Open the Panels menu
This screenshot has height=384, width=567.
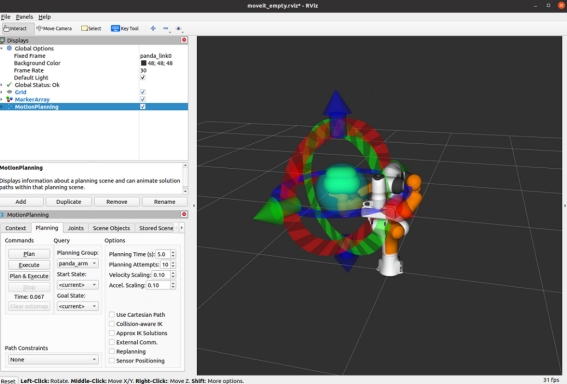(x=24, y=17)
